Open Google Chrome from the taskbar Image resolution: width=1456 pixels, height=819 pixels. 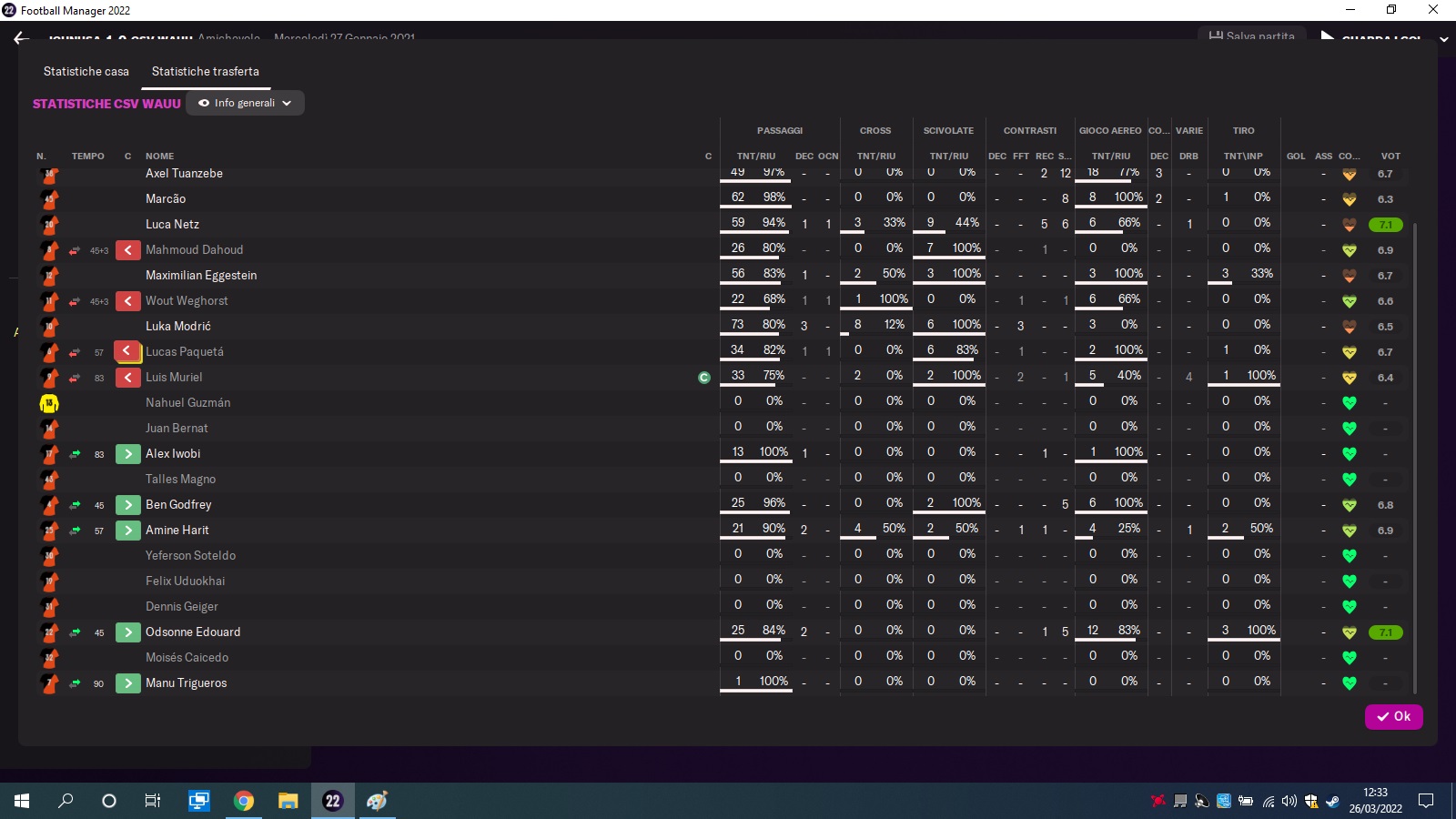[x=243, y=801]
